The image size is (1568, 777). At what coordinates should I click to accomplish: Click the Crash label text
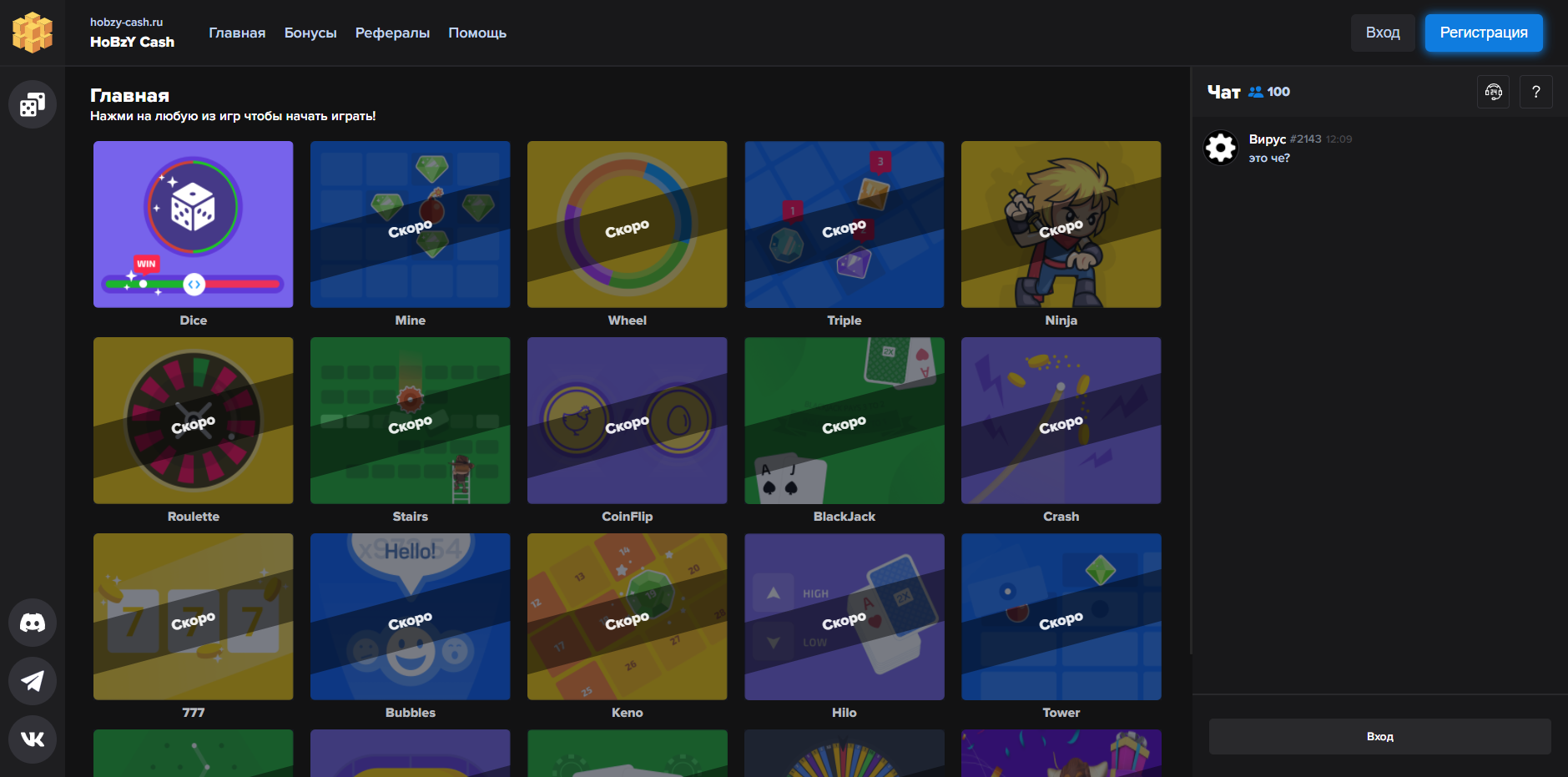click(1061, 517)
